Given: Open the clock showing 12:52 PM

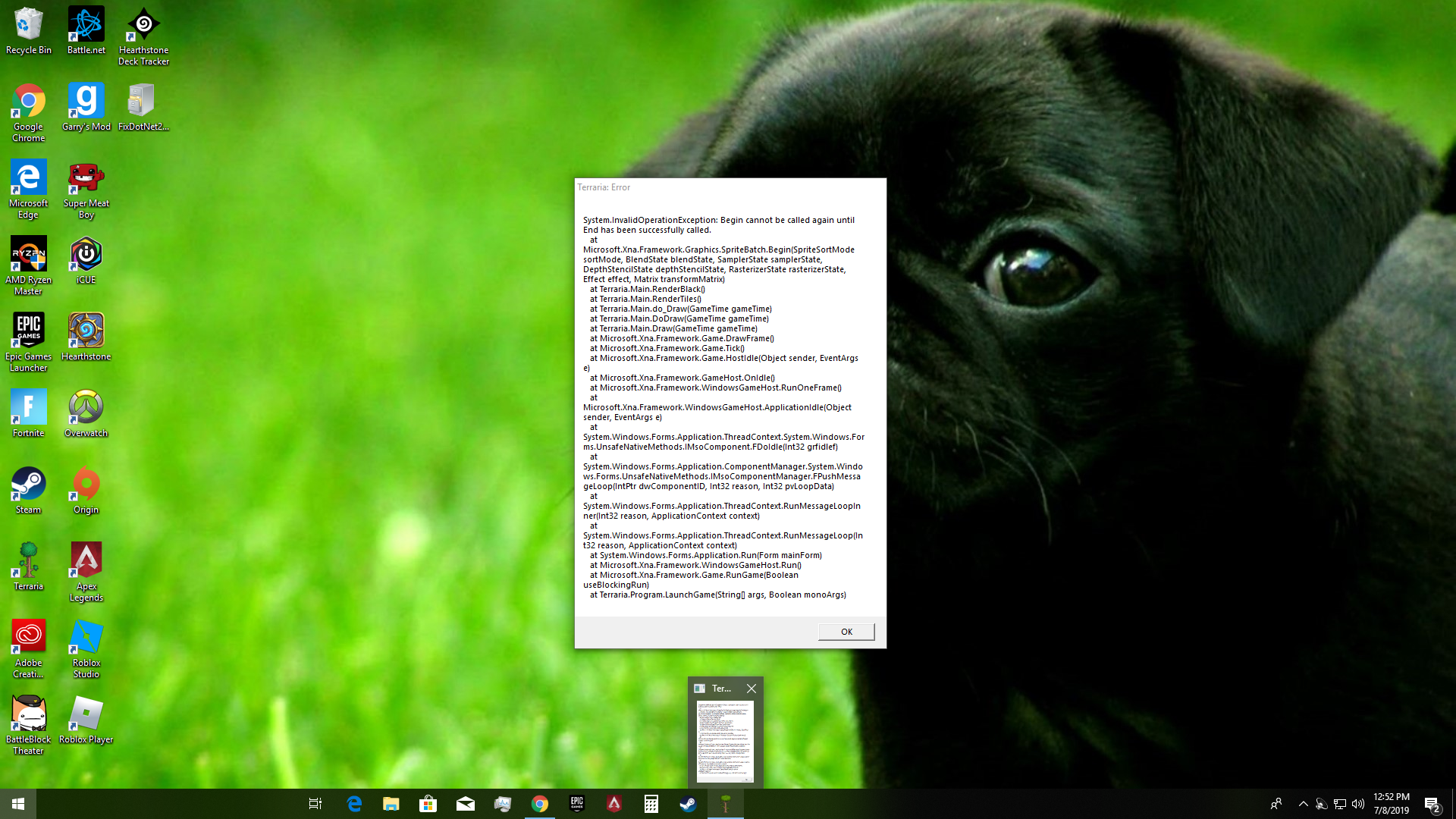Looking at the screenshot, I should click(x=1392, y=804).
